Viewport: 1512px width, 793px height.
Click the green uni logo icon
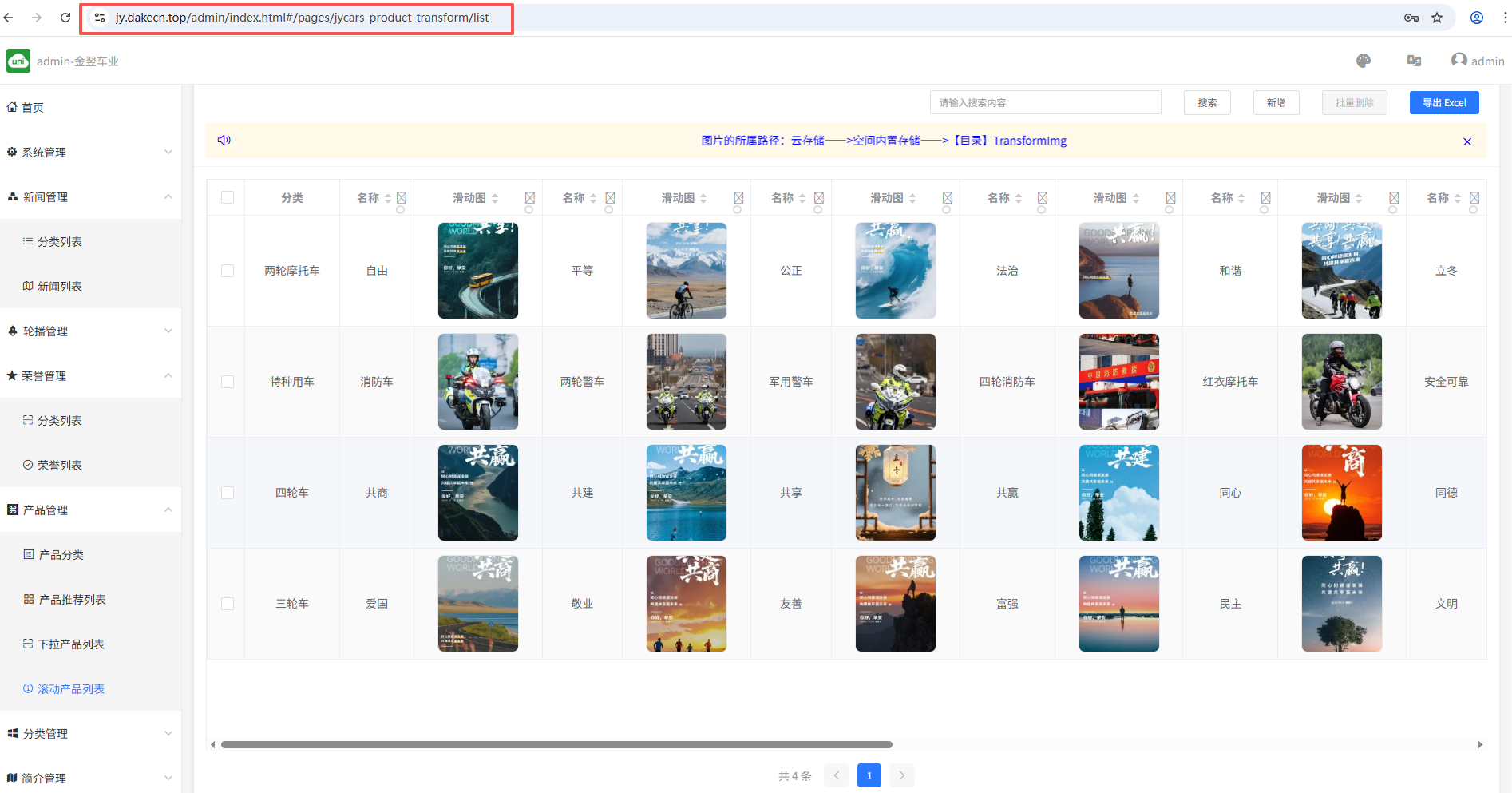tap(18, 60)
